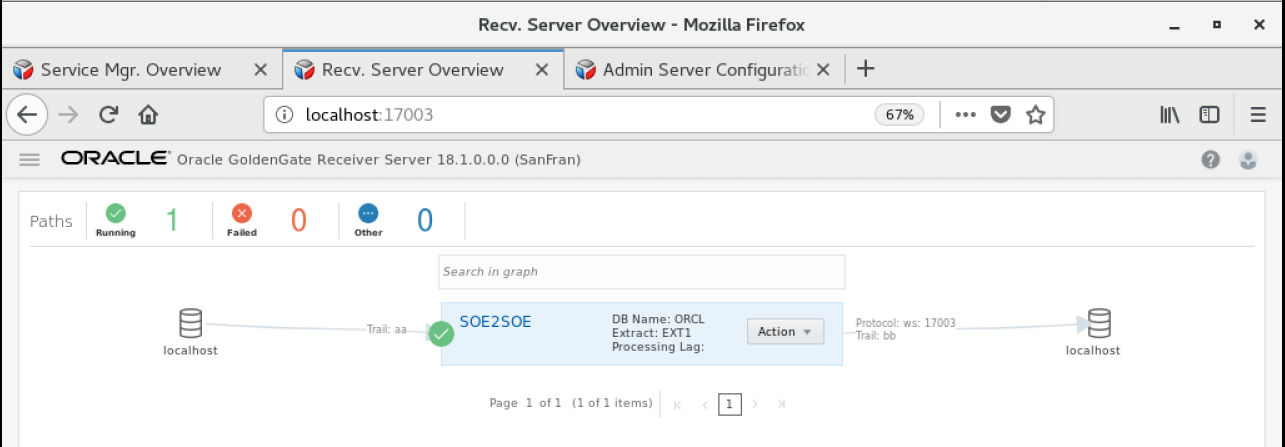Reload the page with the refresh icon
The height and width of the screenshot is (447, 1285).
(x=108, y=115)
